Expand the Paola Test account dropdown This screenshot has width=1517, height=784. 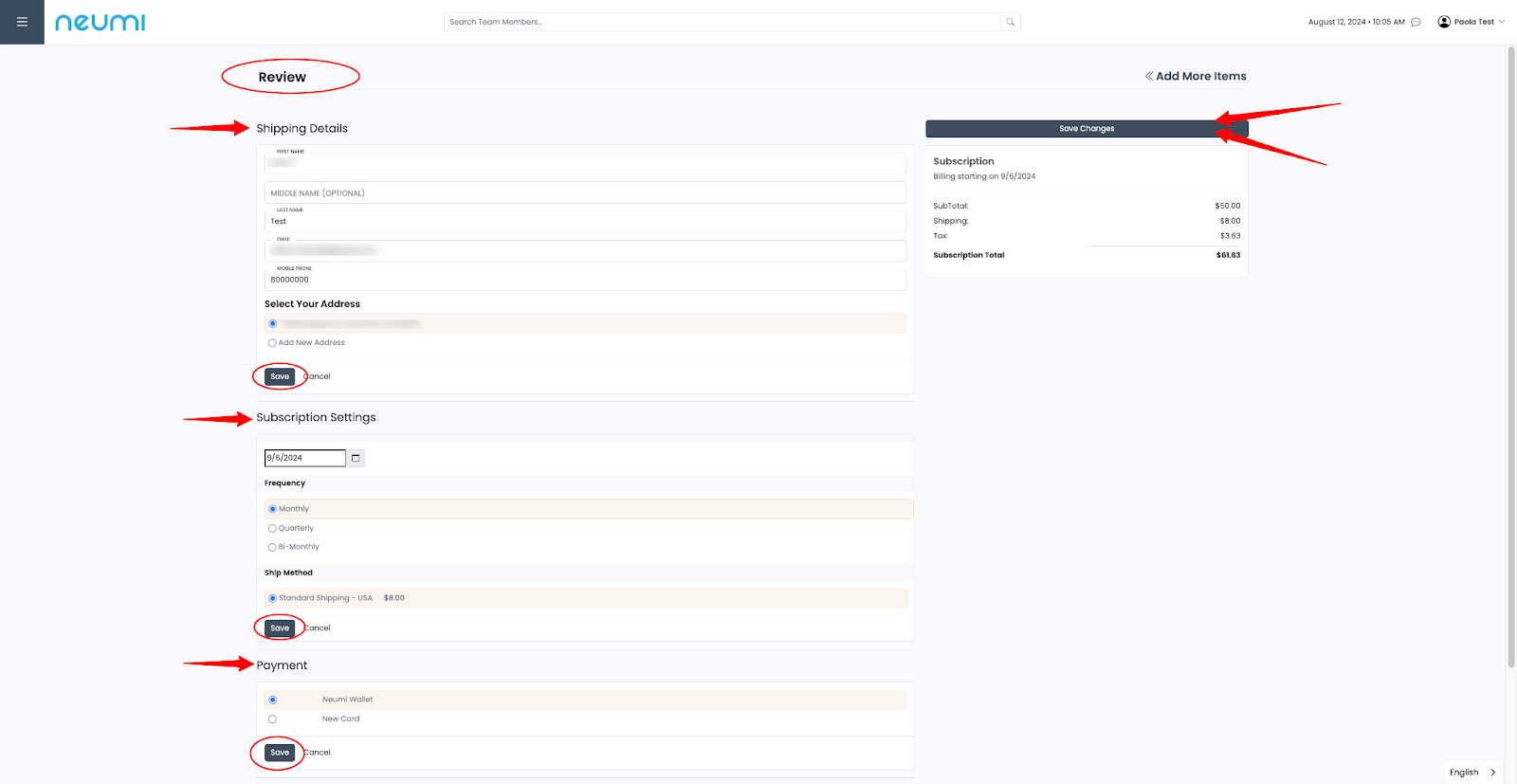coord(1501,22)
